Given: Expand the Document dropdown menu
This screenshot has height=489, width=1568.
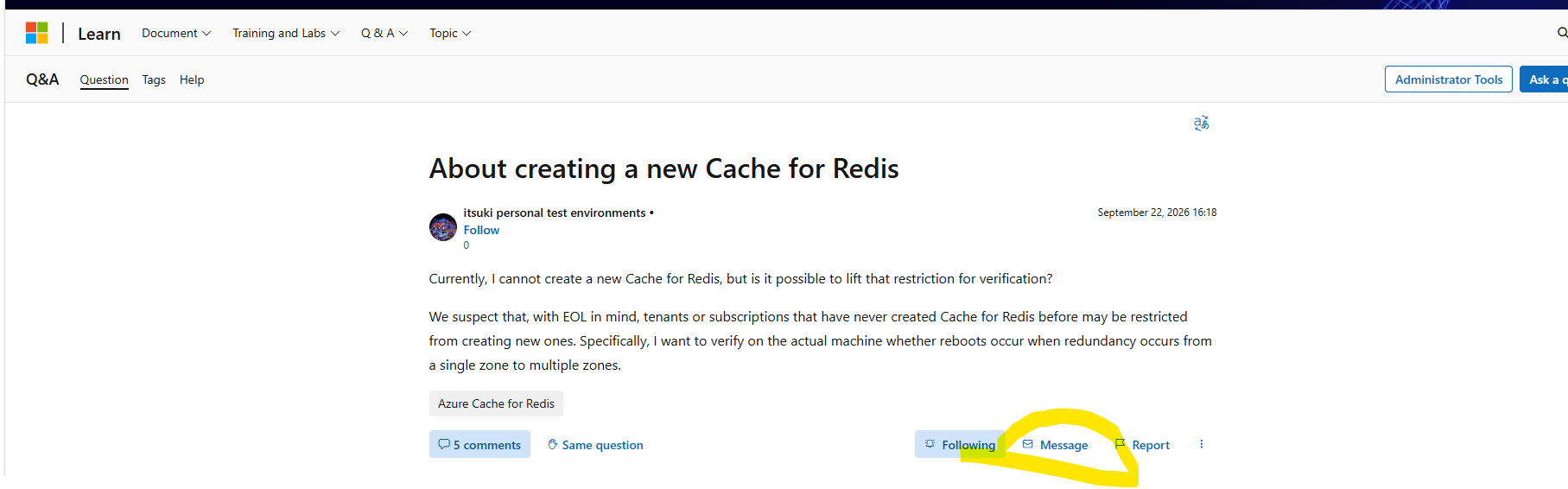Looking at the screenshot, I should coord(176,33).
